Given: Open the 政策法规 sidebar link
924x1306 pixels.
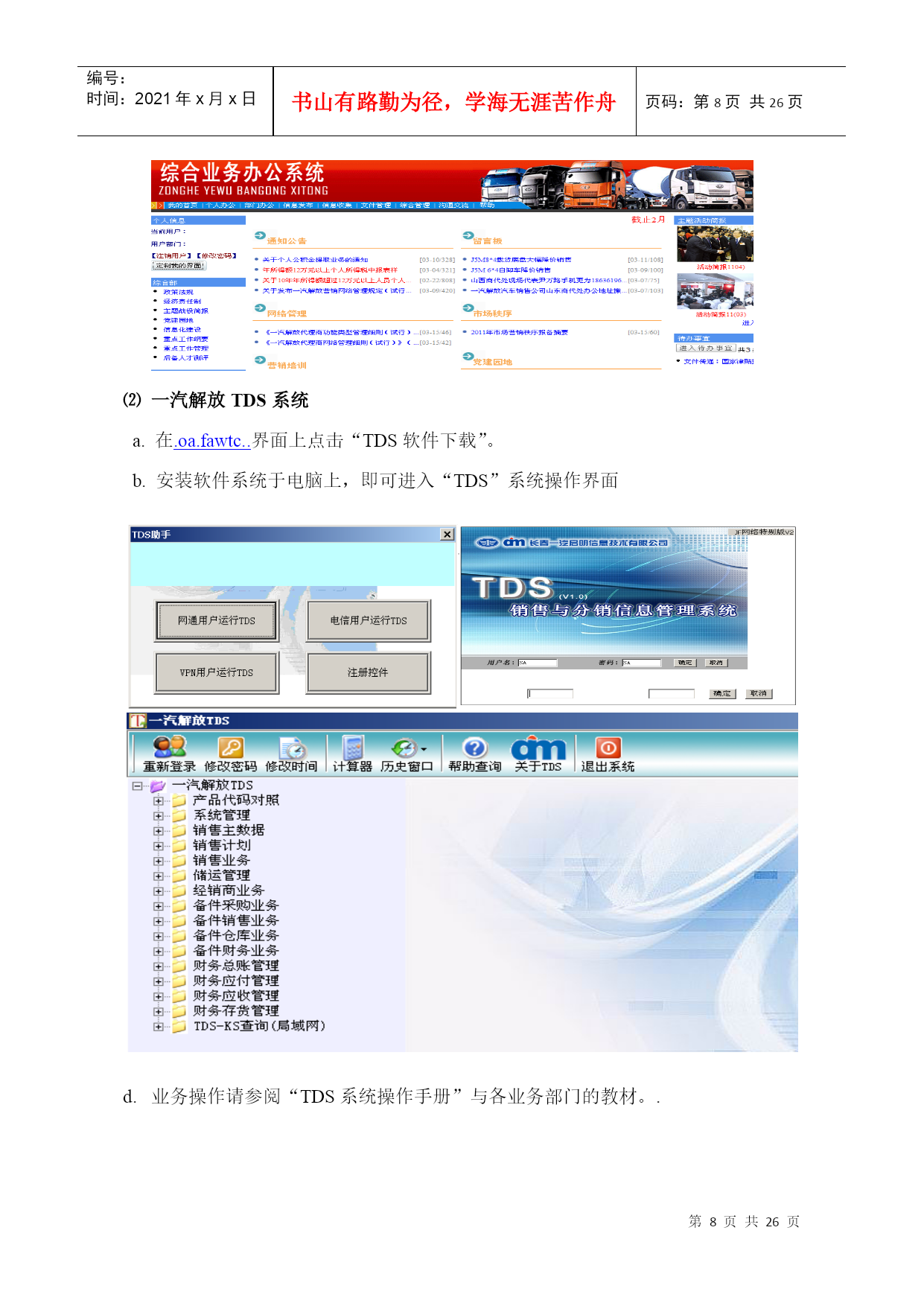Looking at the screenshot, I should click(178, 292).
